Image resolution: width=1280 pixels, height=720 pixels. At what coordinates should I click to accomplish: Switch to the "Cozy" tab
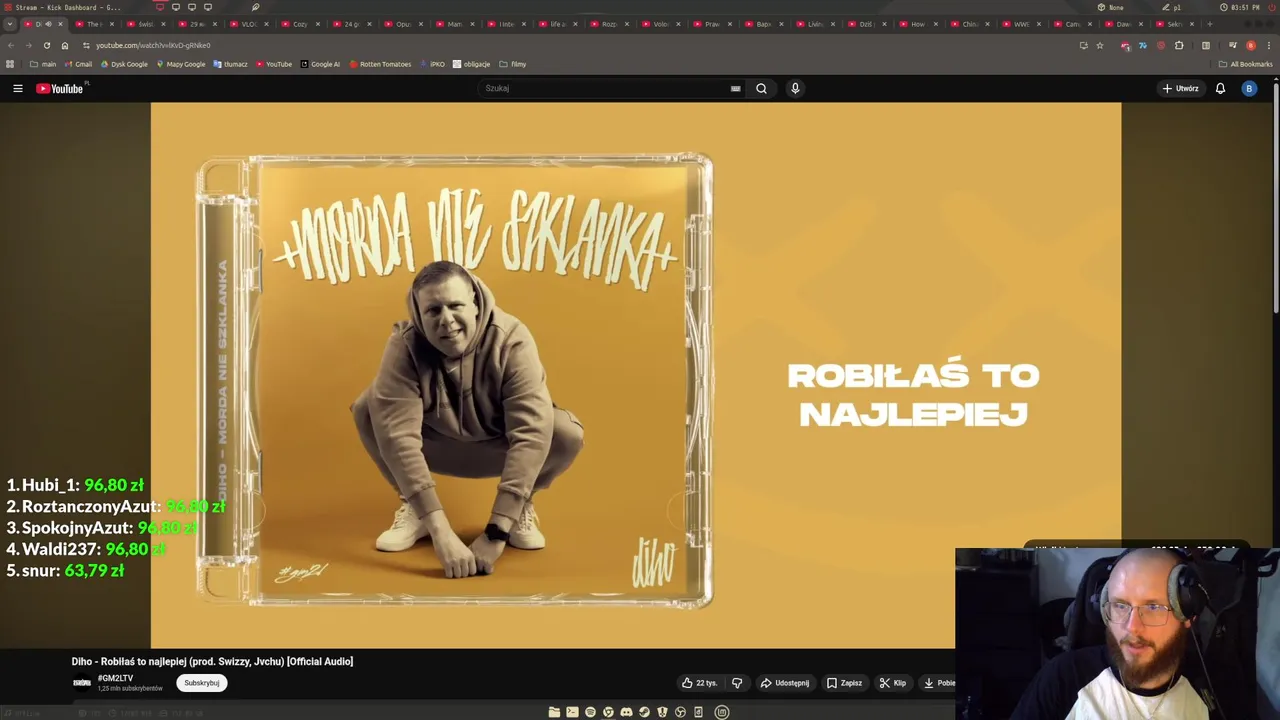click(300, 24)
